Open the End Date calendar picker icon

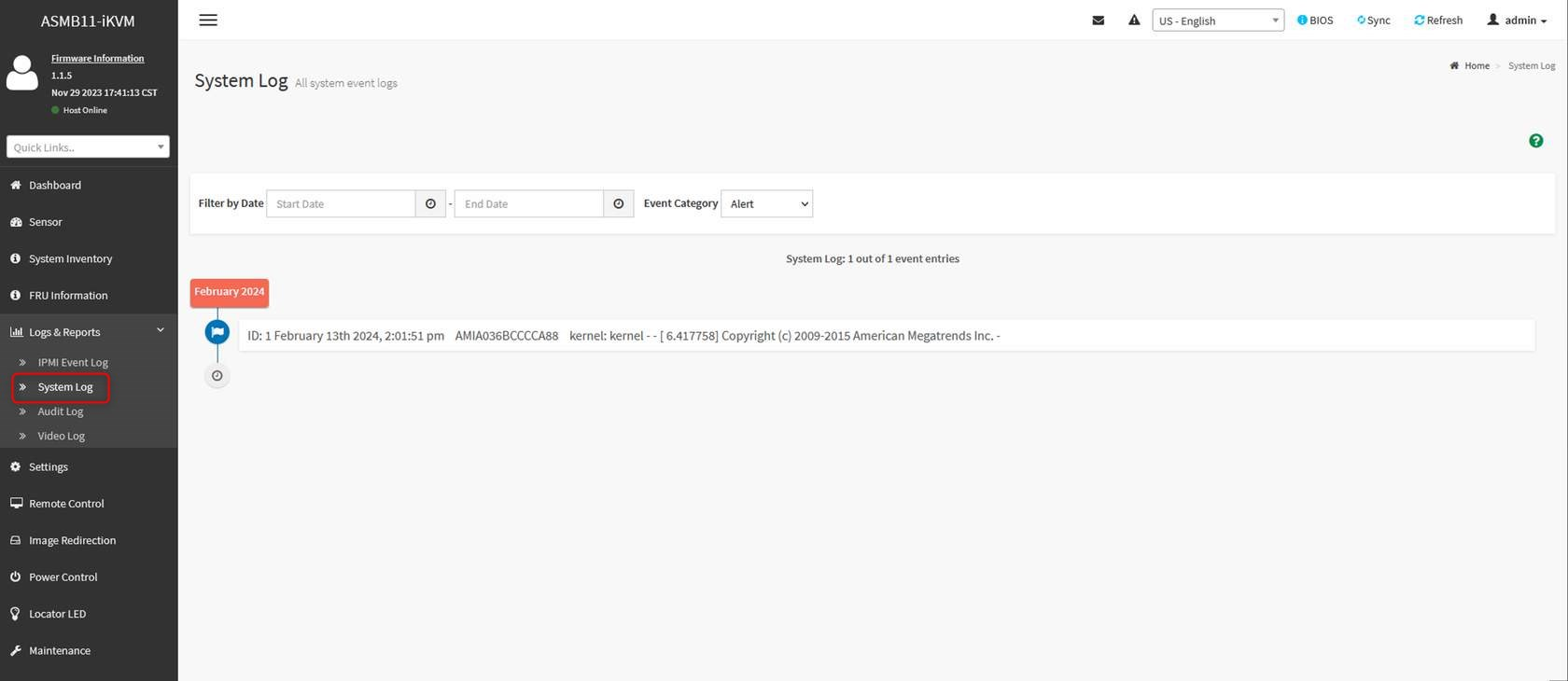coord(618,203)
